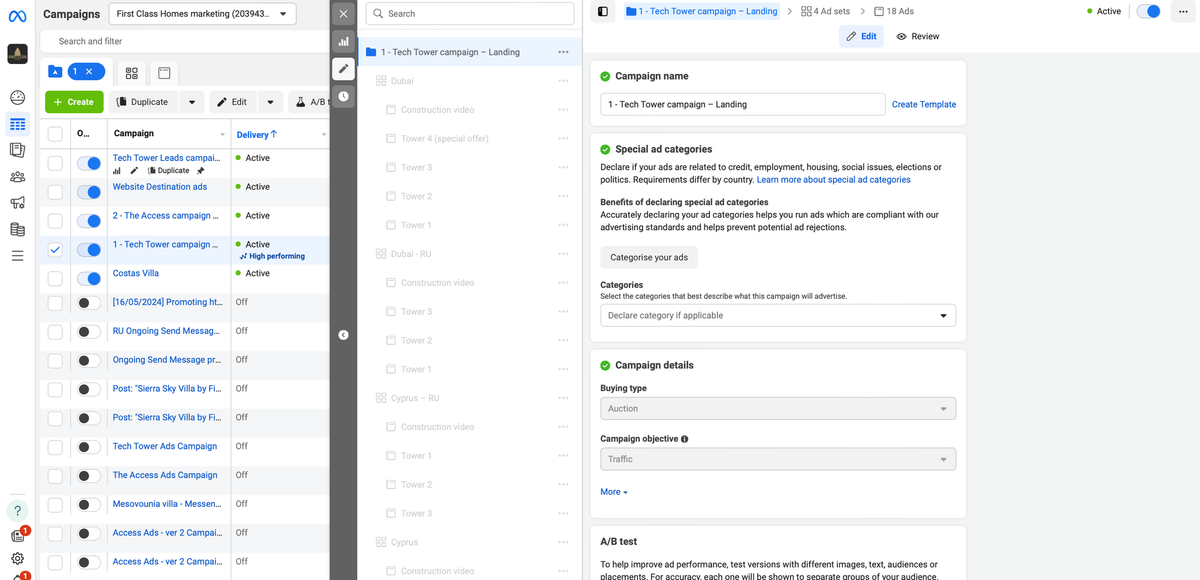The height and width of the screenshot is (580, 1200).
Task: Check the Tech Tower Leads campaign checkbox
Action: coord(55,163)
